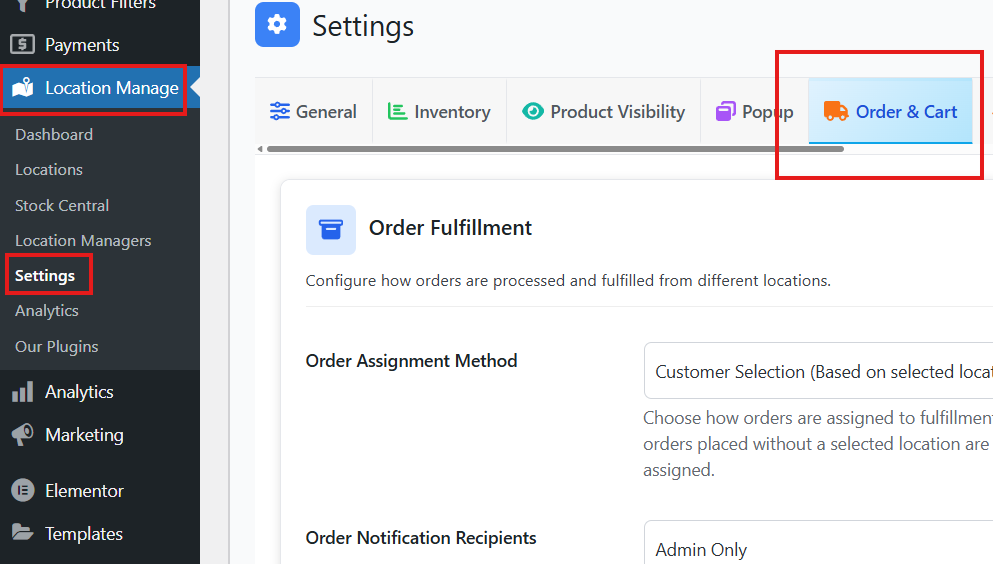Navigate to Locations in the sidebar
The image size is (993, 564).
click(49, 170)
